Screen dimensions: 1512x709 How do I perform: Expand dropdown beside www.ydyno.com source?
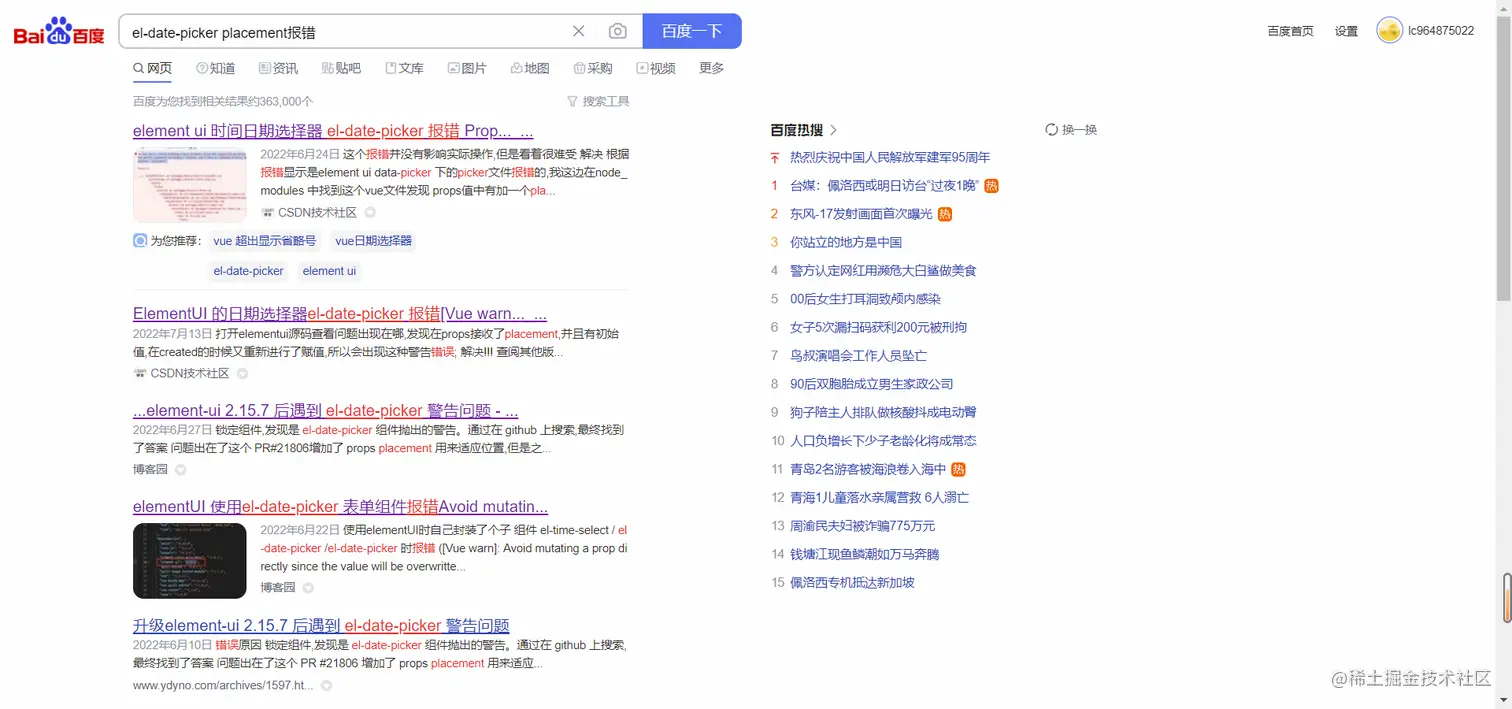[x=326, y=686]
